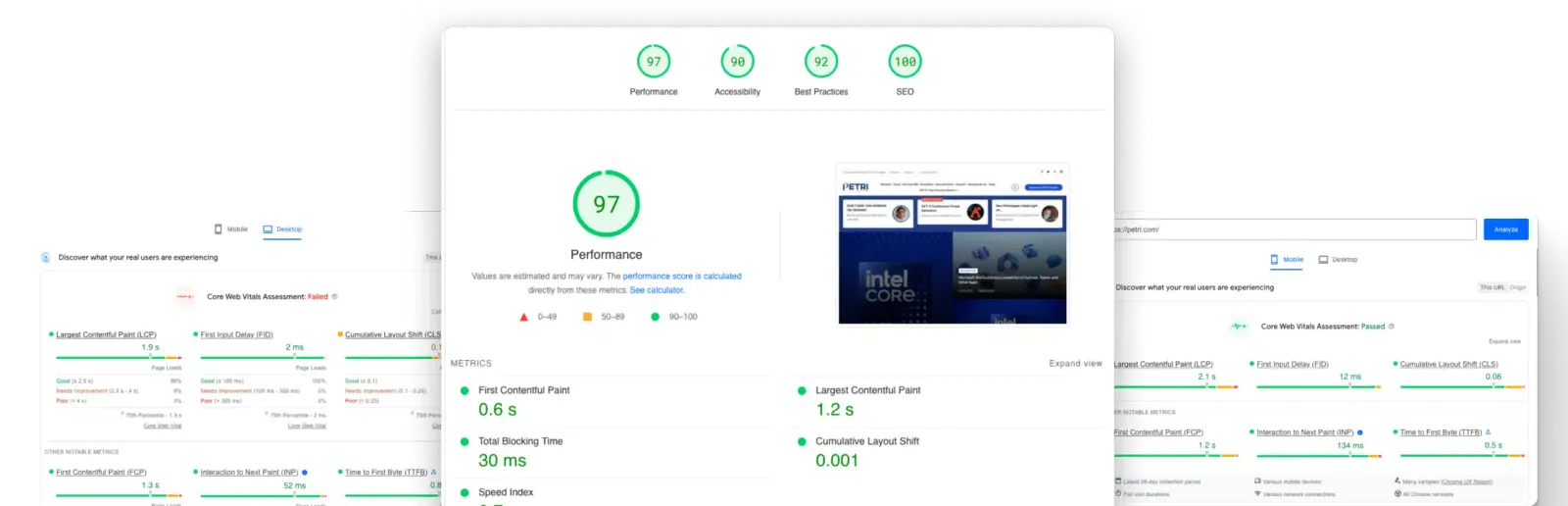1568x506 pixels.
Task: Open the Chrome UX Report link
Action: click(1467, 482)
